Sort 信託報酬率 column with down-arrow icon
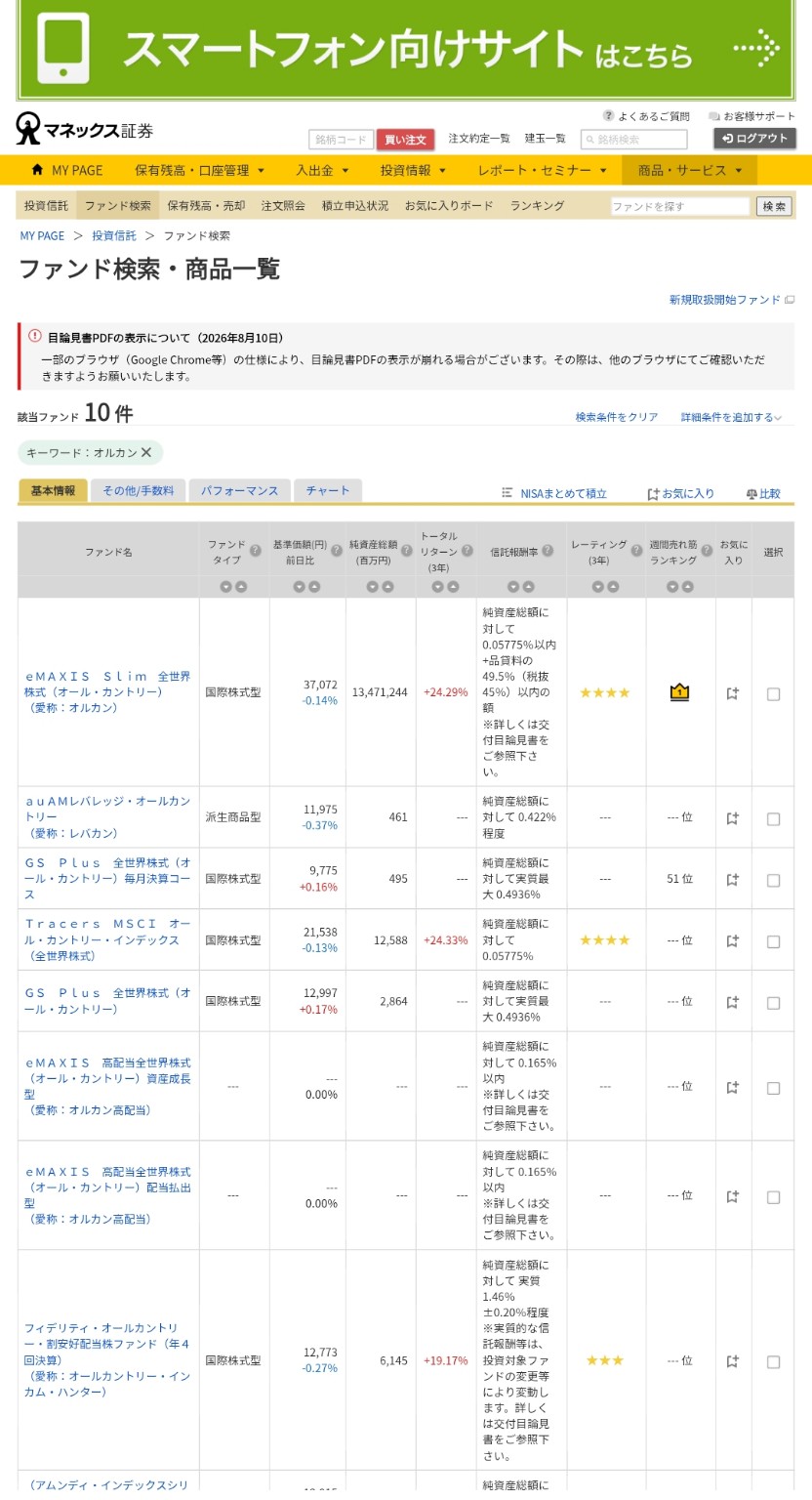 coord(513,587)
